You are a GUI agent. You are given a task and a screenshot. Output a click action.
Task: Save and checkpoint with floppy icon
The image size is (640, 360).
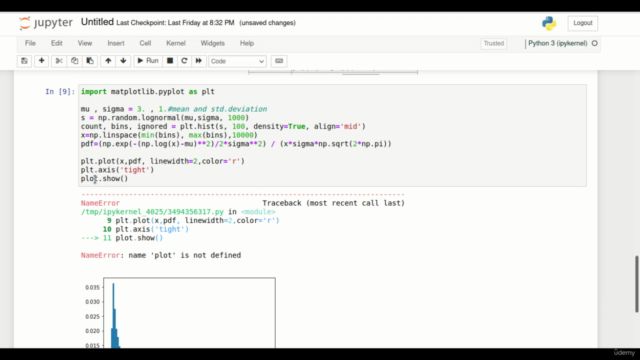tap(24, 61)
